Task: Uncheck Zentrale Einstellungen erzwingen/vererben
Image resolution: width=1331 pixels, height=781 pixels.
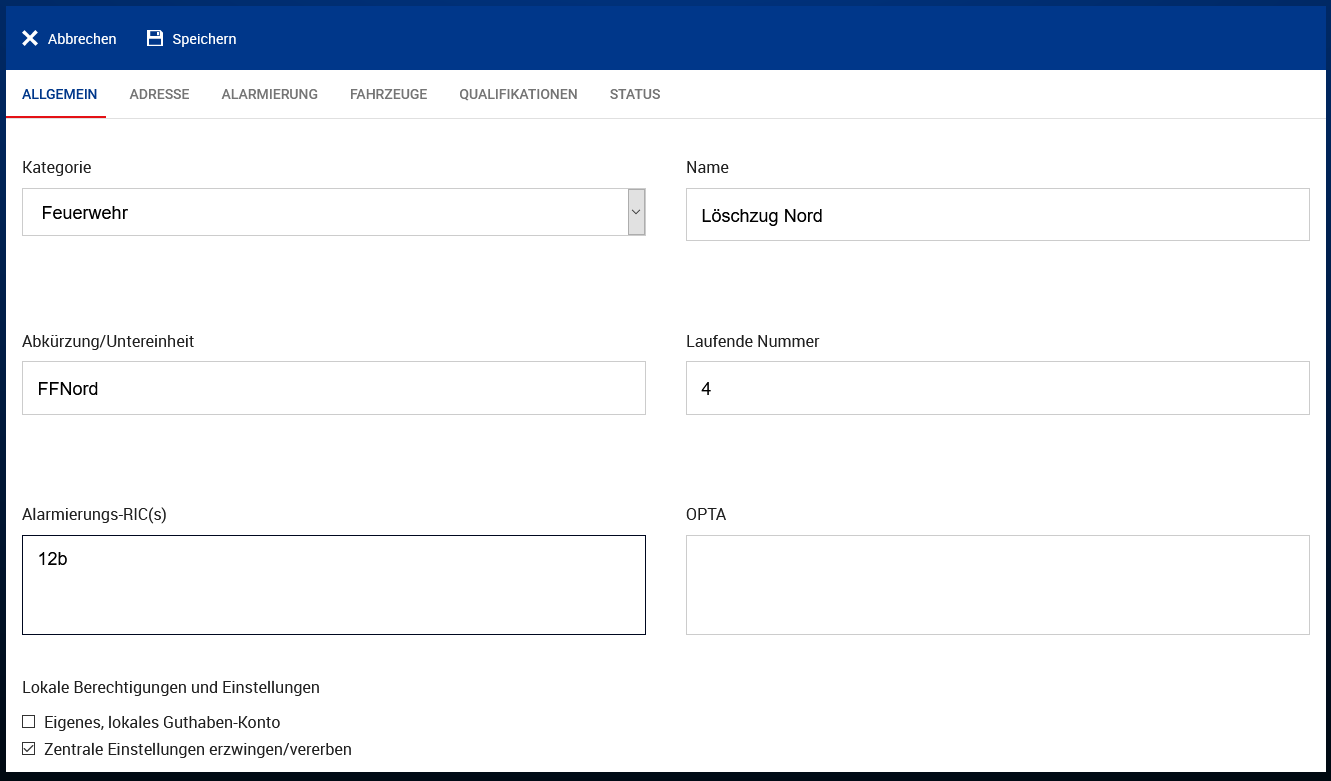Action: point(29,749)
